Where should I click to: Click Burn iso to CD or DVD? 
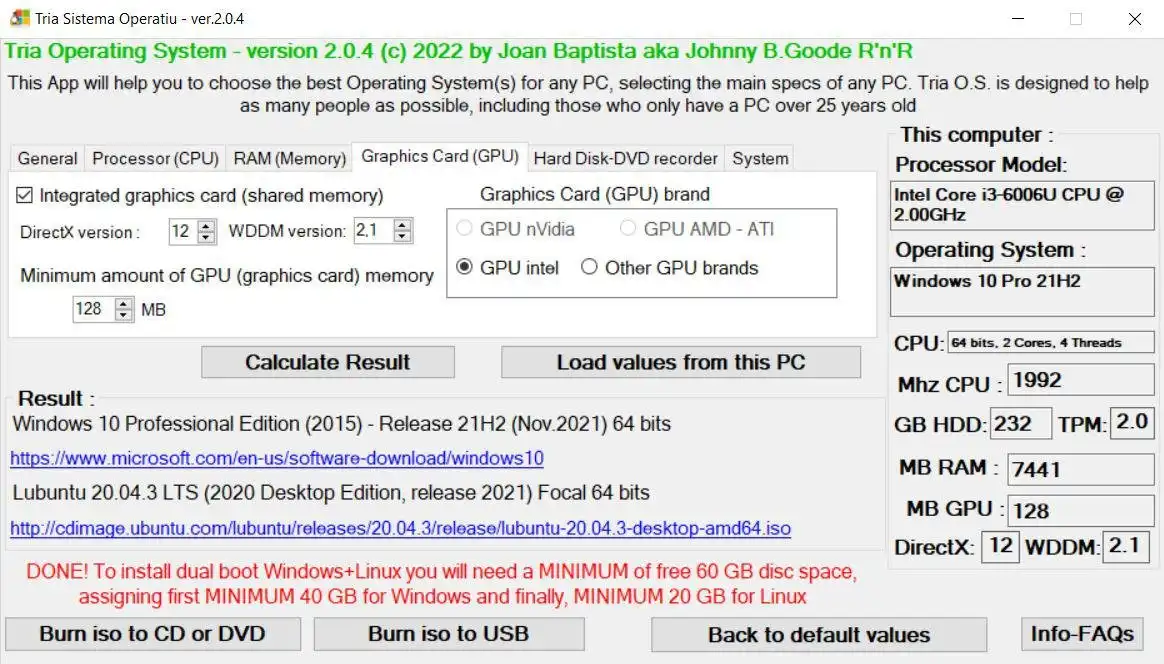(x=153, y=634)
